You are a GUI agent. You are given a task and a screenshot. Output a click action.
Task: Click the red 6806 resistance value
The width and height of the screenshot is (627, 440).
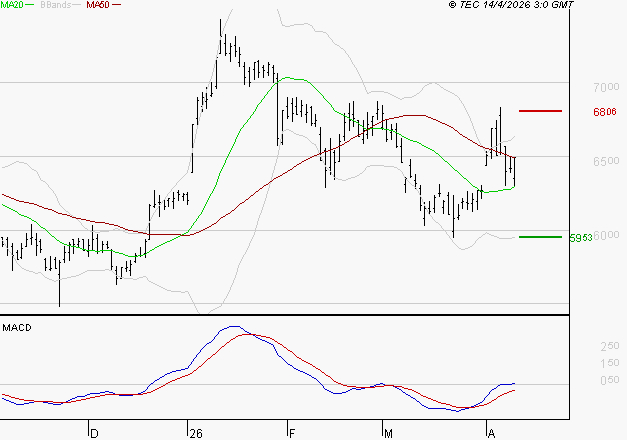click(605, 112)
